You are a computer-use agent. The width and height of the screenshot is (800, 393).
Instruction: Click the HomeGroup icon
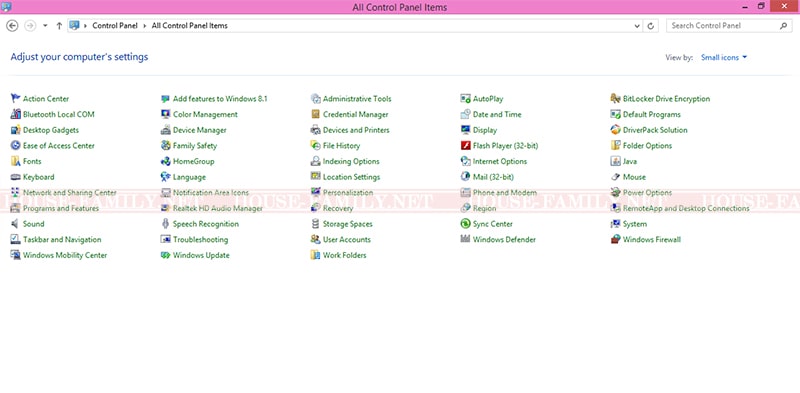[165, 161]
